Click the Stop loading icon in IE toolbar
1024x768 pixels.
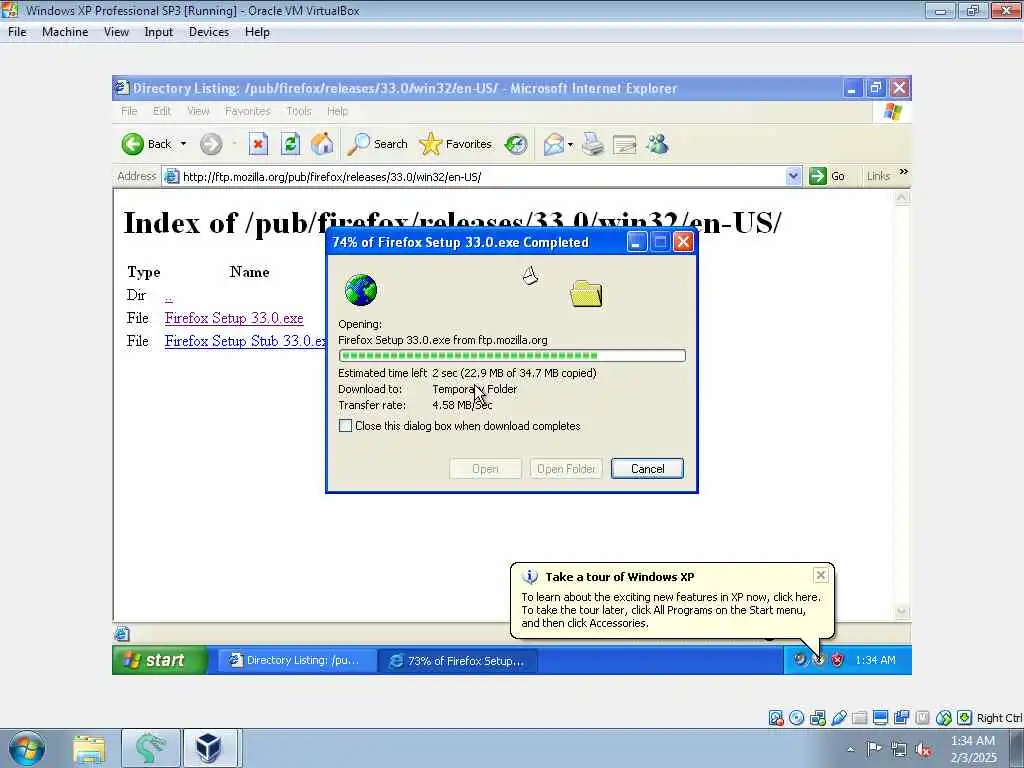point(259,144)
